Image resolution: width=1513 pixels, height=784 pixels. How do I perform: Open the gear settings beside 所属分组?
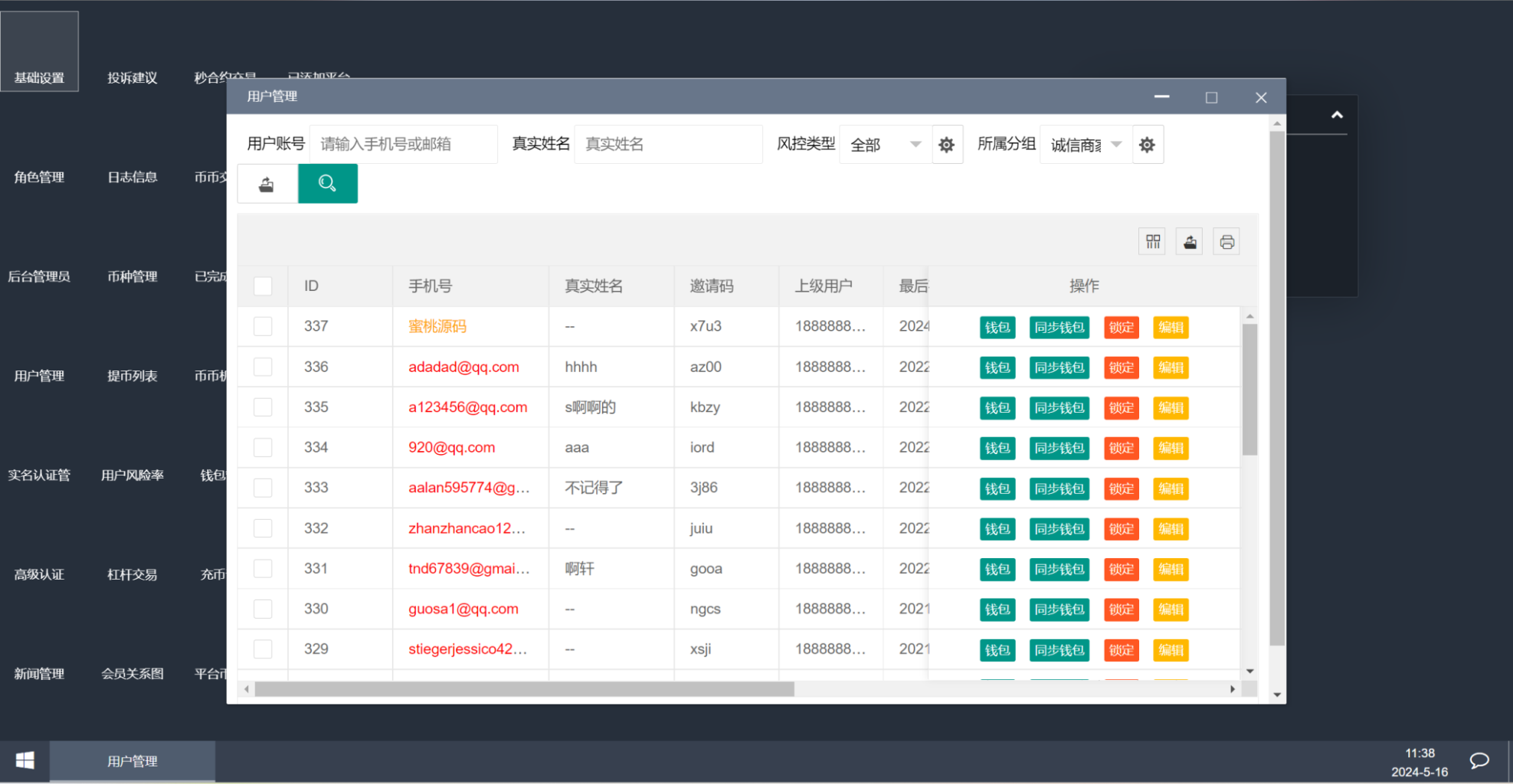1148,144
